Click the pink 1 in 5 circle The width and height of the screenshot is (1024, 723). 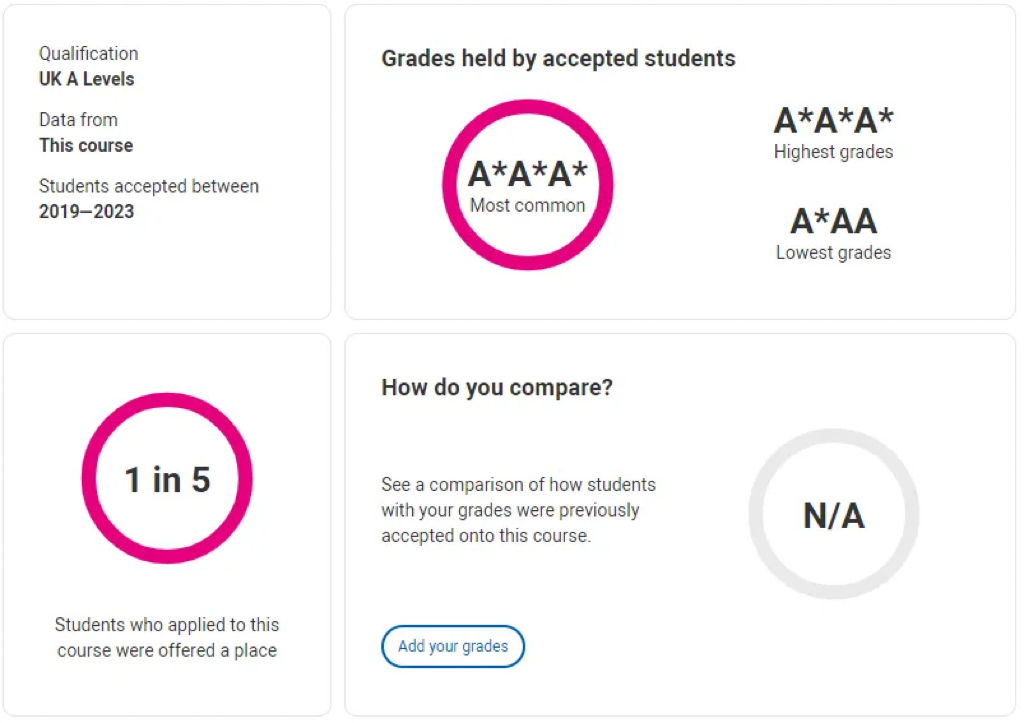(167, 478)
